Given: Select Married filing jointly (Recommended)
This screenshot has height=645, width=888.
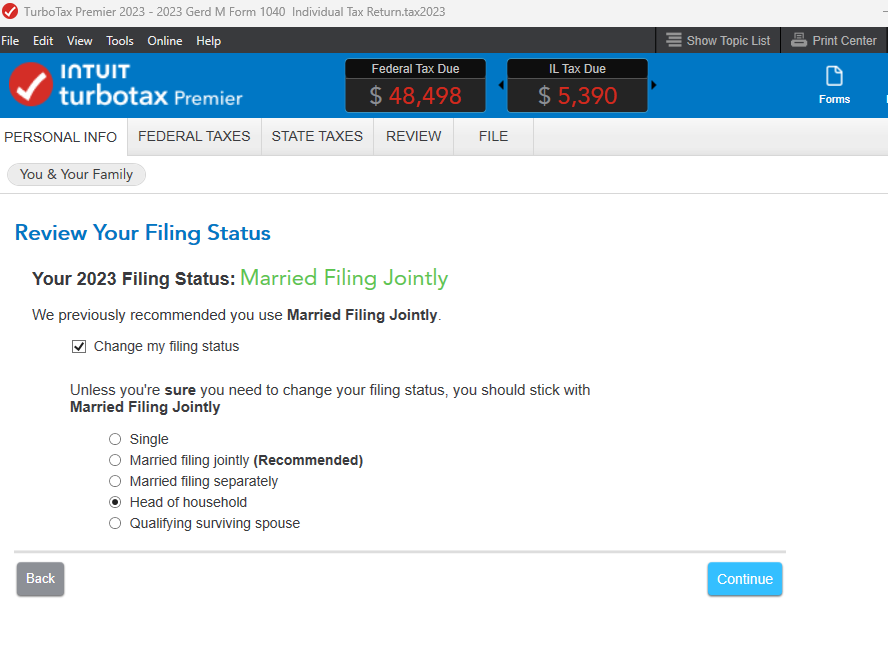Looking at the screenshot, I should (x=115, y=460).
